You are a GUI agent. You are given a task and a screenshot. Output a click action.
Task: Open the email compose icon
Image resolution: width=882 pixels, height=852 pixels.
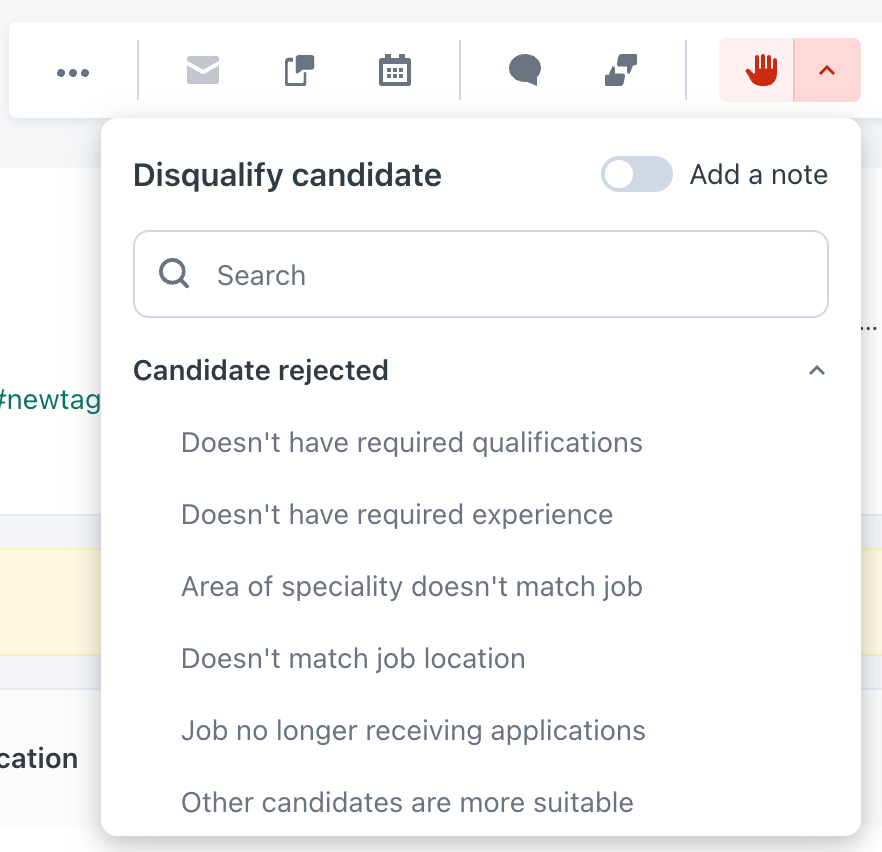click(203, 70)
